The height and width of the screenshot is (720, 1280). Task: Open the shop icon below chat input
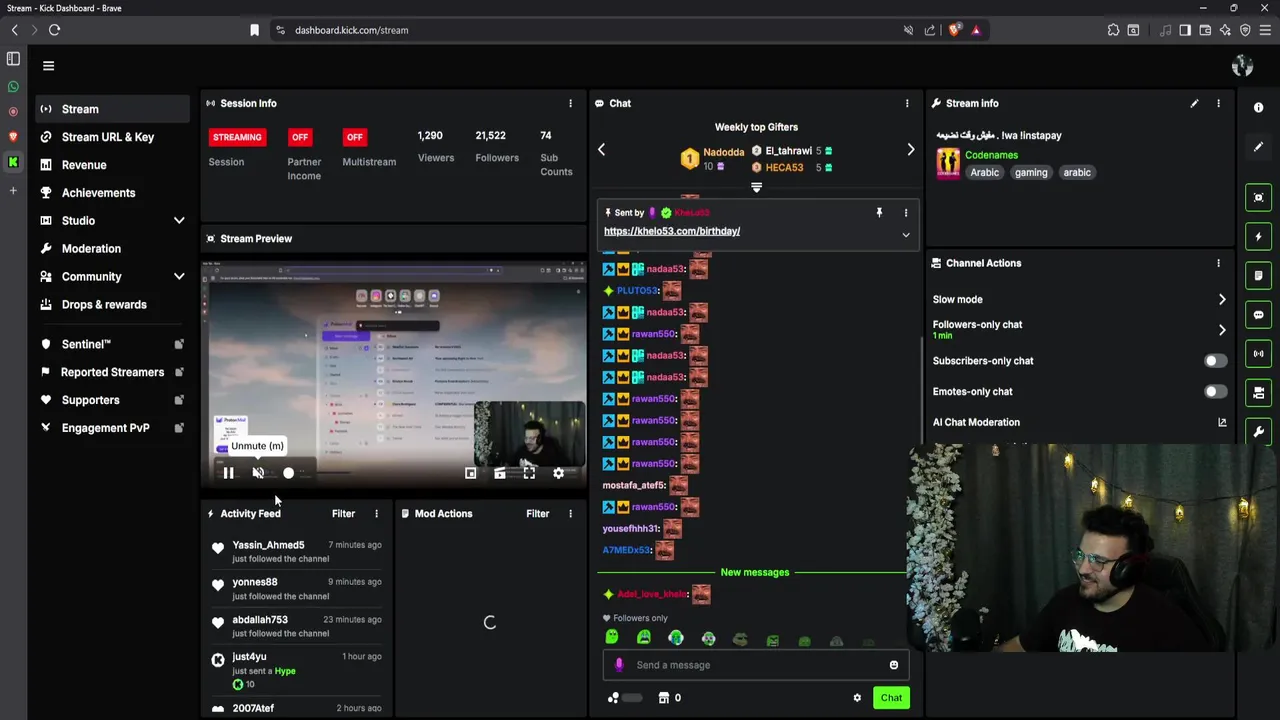(663, 698)
